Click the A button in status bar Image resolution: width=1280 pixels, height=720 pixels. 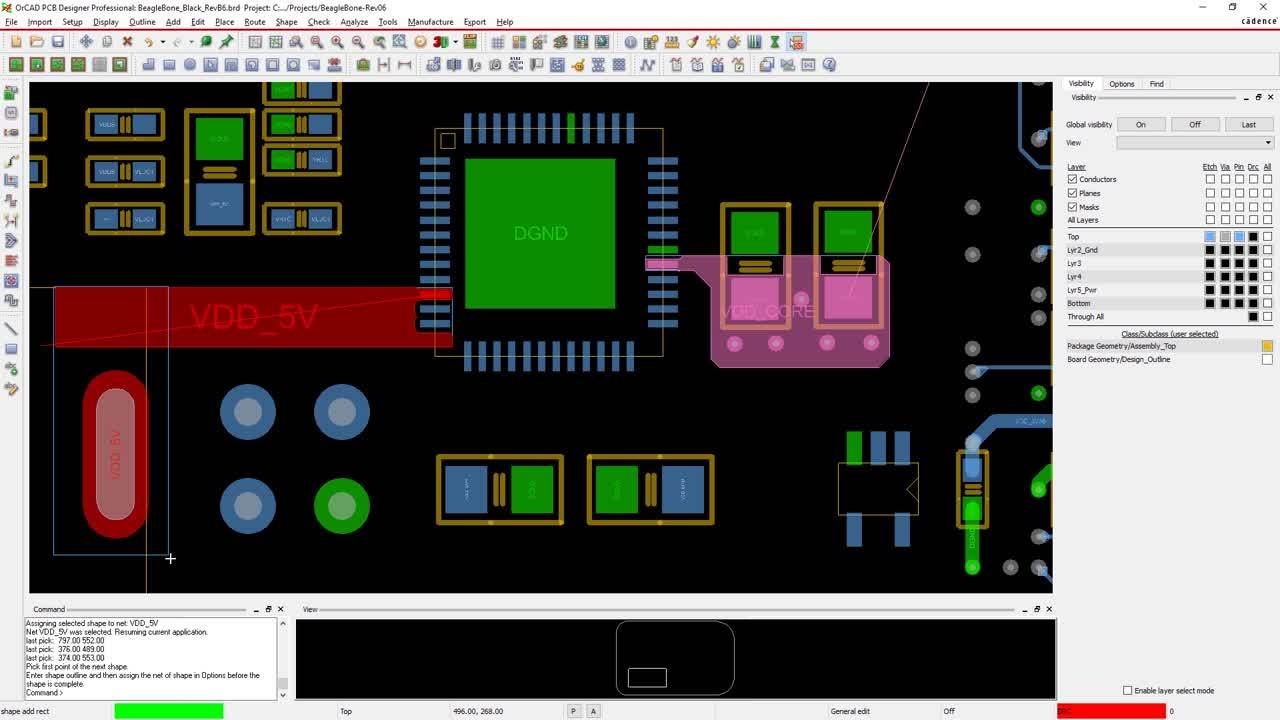[593, 711]
